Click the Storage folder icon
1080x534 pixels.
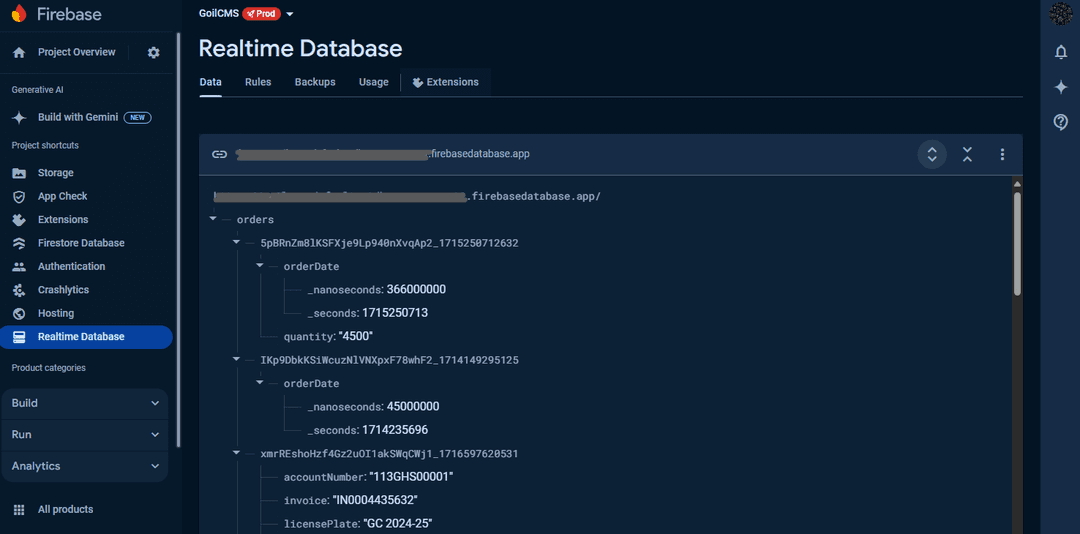pos(19,173)
